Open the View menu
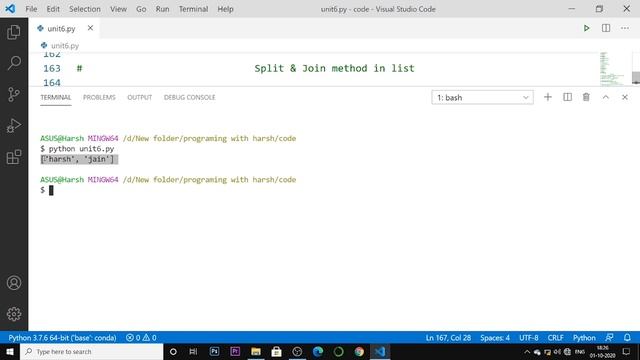This screenshot has height=360, width=640. 118,9
